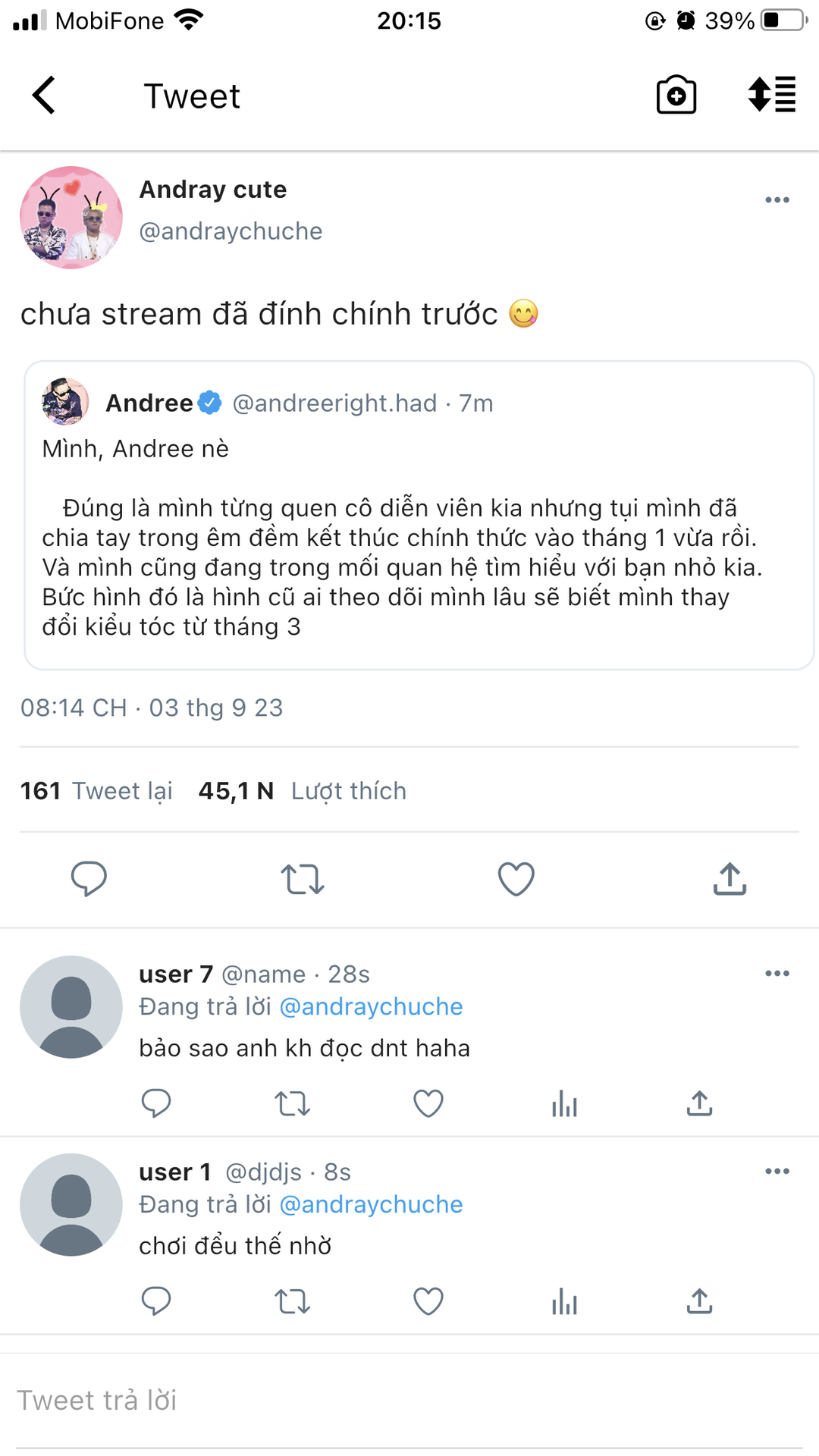Share the main tweet via share icon
Viewport: 819px width, 1456px height.
coord(730,879)
